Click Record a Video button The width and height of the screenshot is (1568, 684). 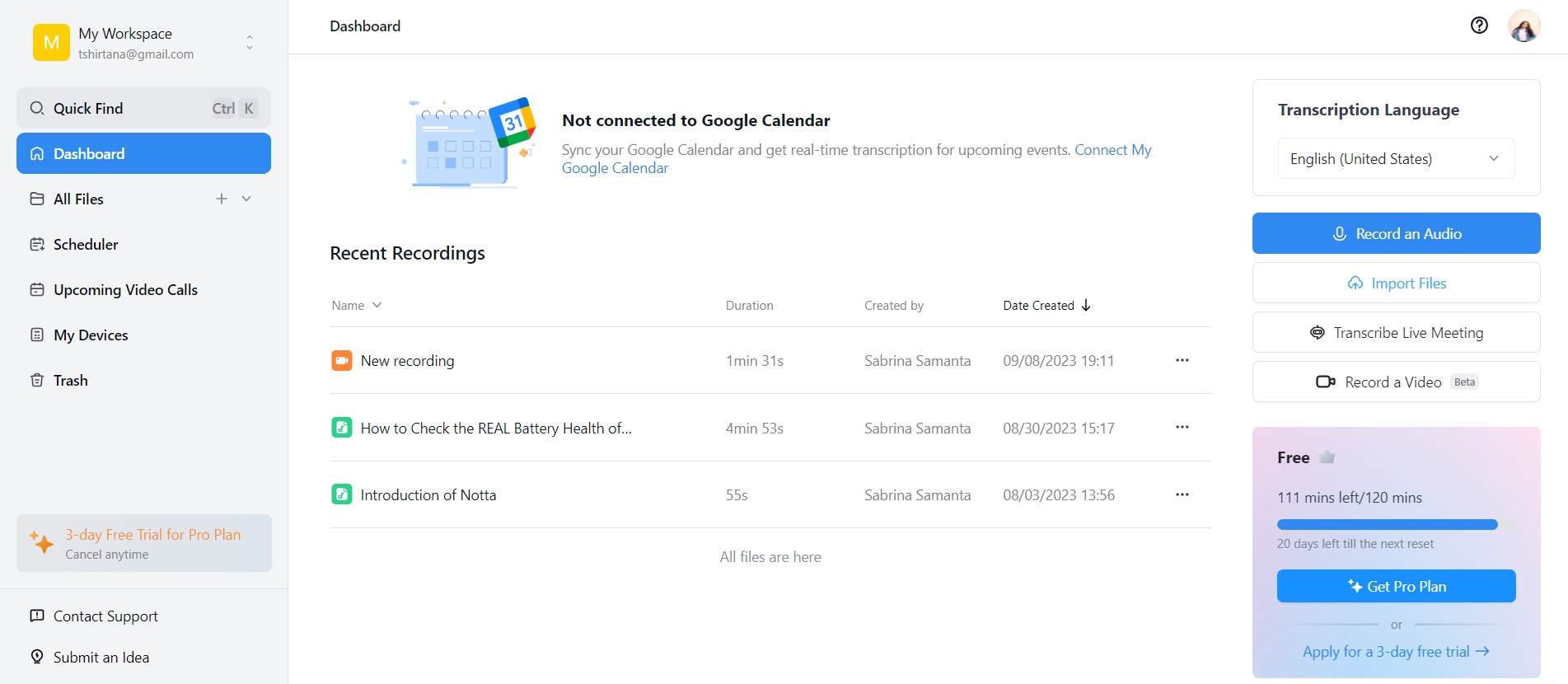1397,382
